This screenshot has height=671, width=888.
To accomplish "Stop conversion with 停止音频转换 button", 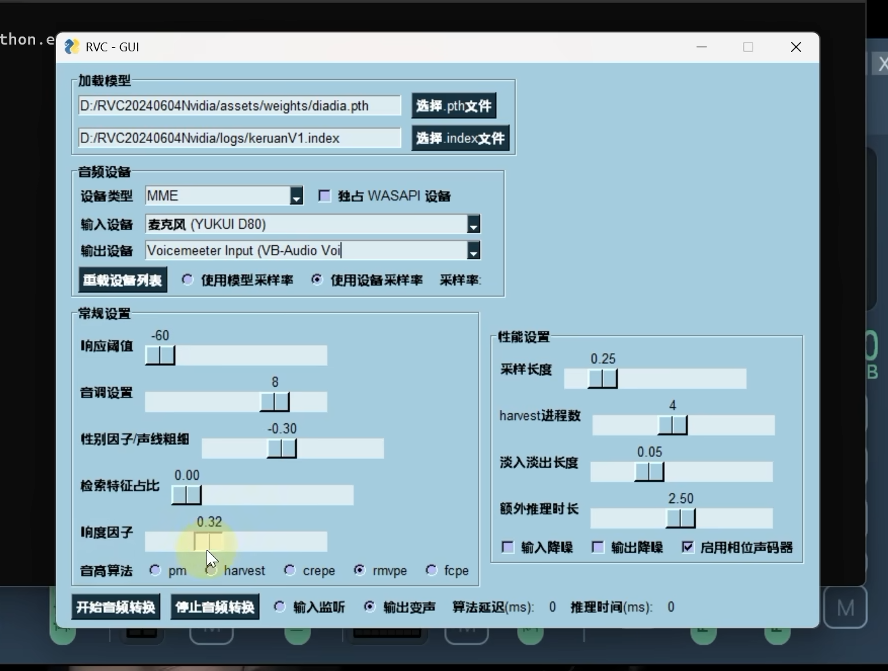I will coord(215,607).
